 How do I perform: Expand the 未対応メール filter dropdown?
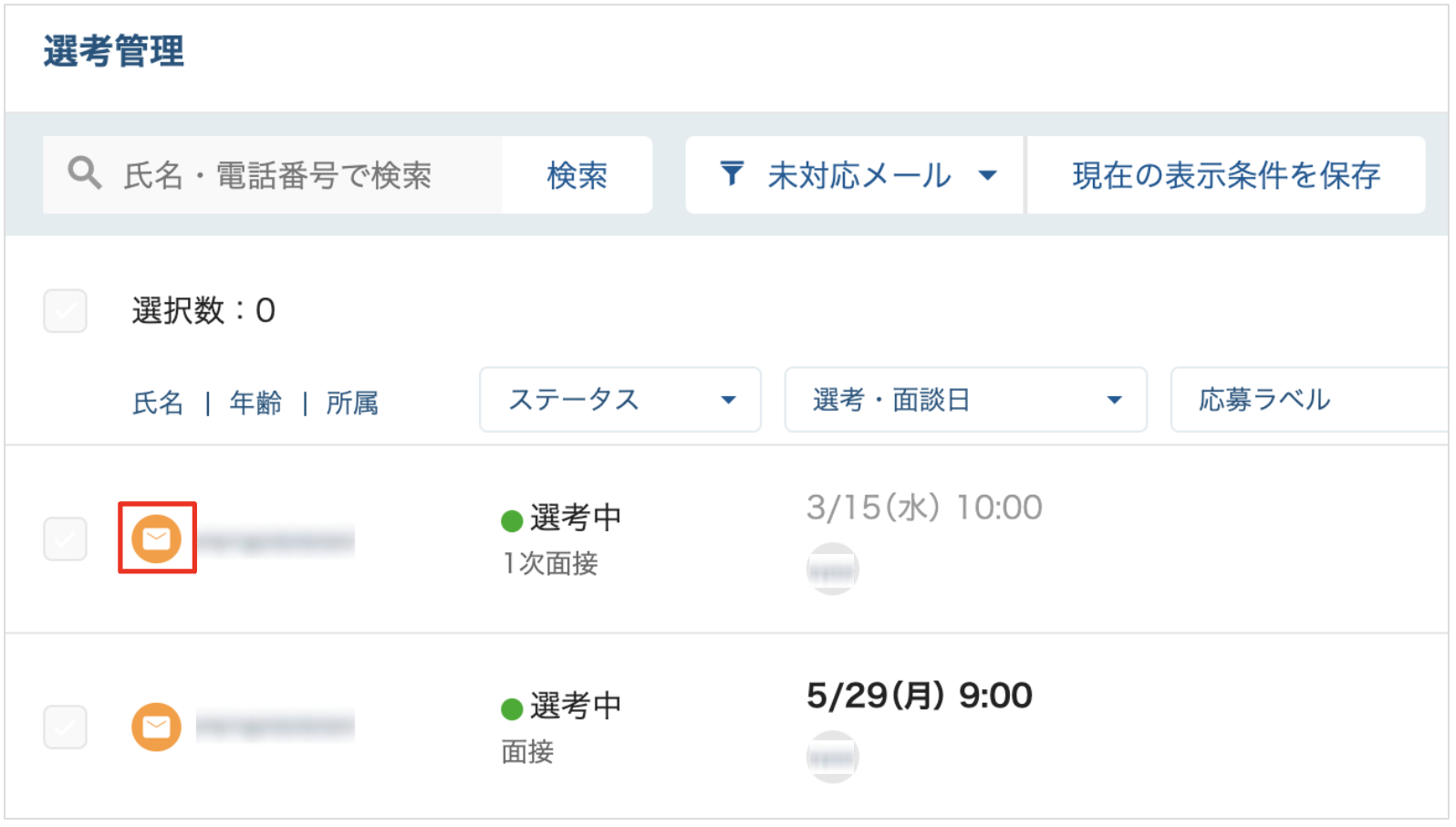pyautogui.click(x=854, y=174)
